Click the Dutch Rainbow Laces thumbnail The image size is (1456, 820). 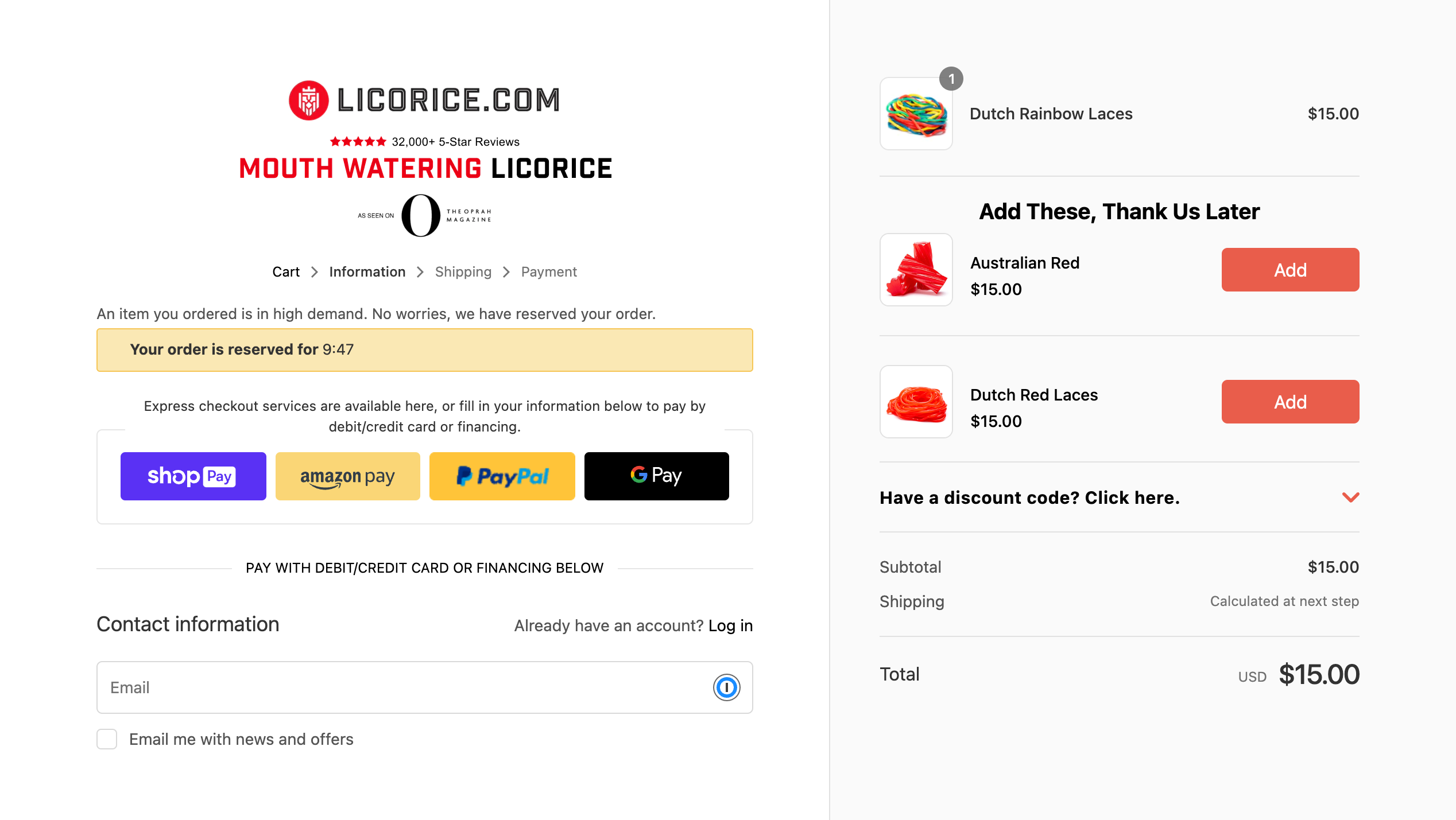[x=916, y=114]
